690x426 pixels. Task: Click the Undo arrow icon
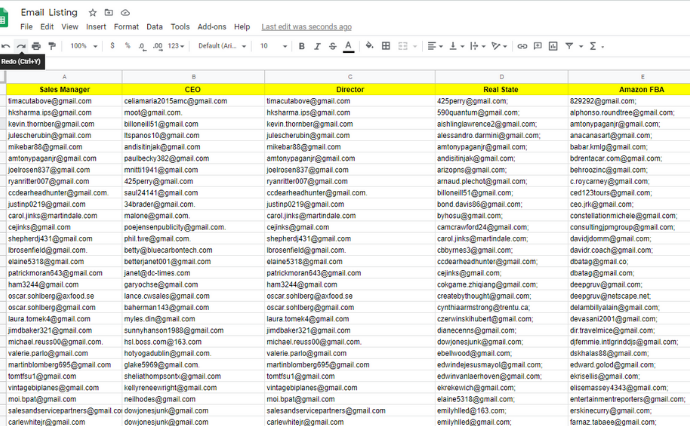pyautogui.click(x=6, y=46)
